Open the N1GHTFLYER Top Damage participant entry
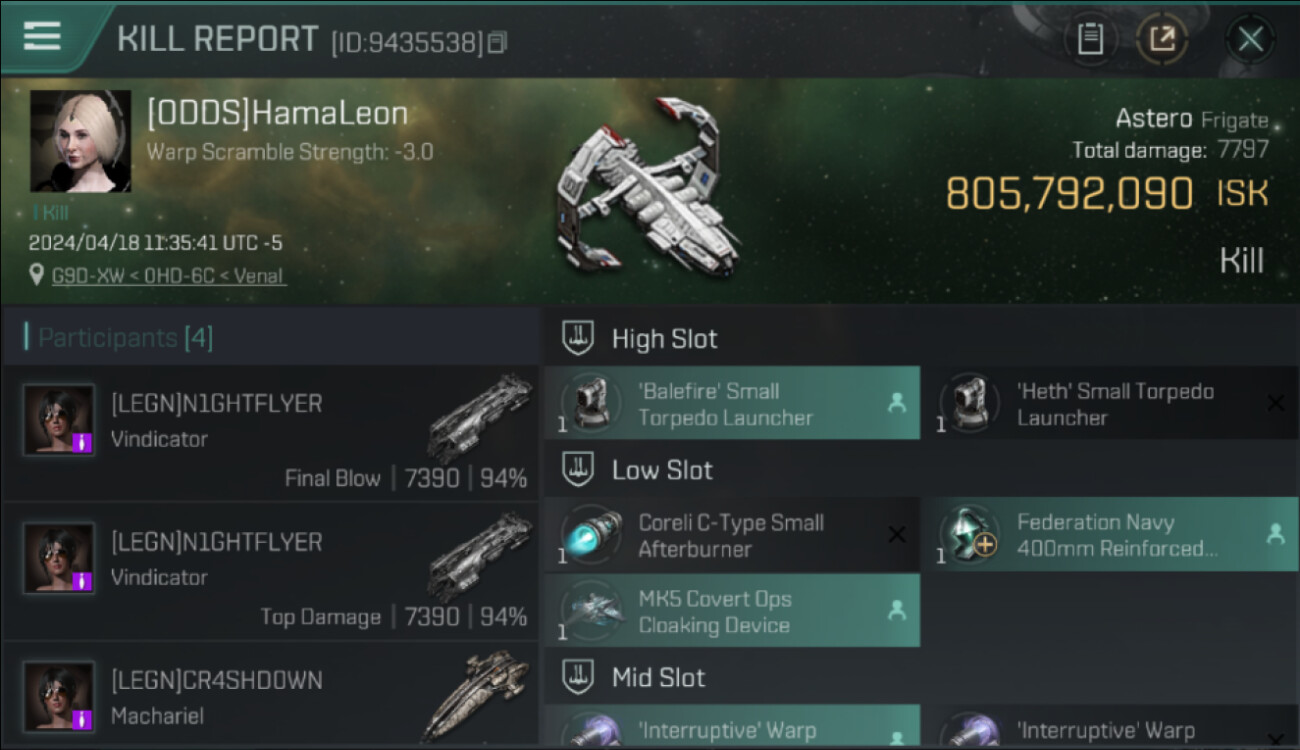The height and width of the screenshot is (750, 1300). [x=270, y=571]
